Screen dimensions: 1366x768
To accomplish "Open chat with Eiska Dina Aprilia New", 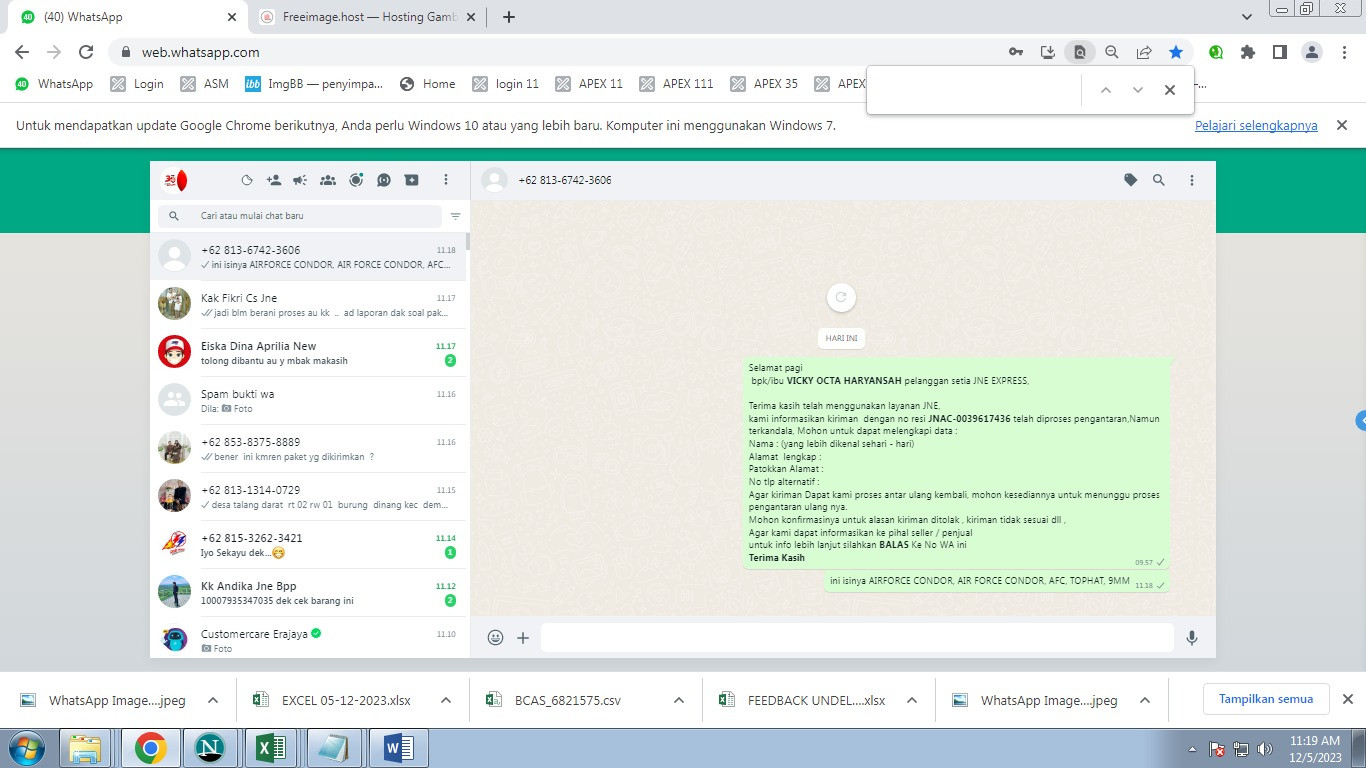I will coord(309,353).
